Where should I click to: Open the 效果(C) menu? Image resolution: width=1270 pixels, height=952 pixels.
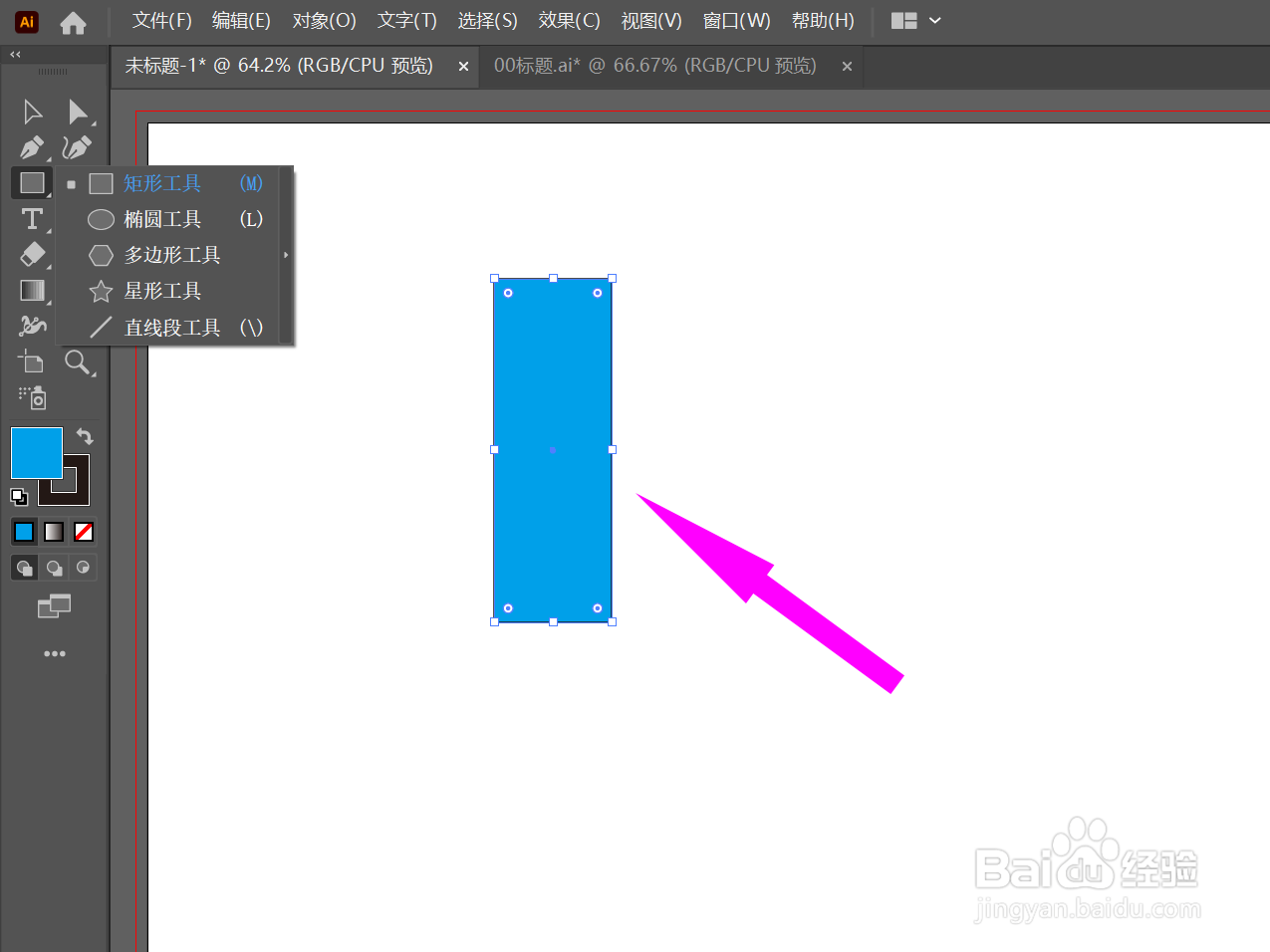pyautogui.click(x=570, y=21)
